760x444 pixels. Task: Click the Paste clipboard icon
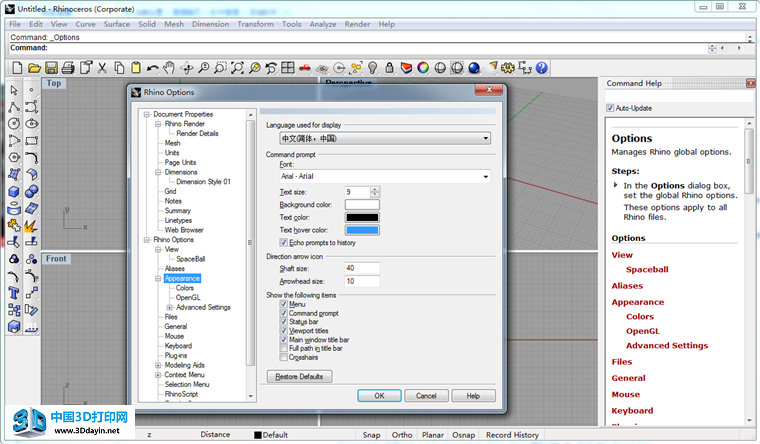[x=136, y=68]
